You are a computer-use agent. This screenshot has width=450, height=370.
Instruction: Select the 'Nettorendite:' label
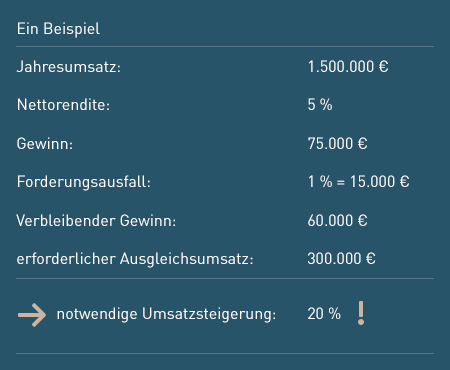point(63,105)
